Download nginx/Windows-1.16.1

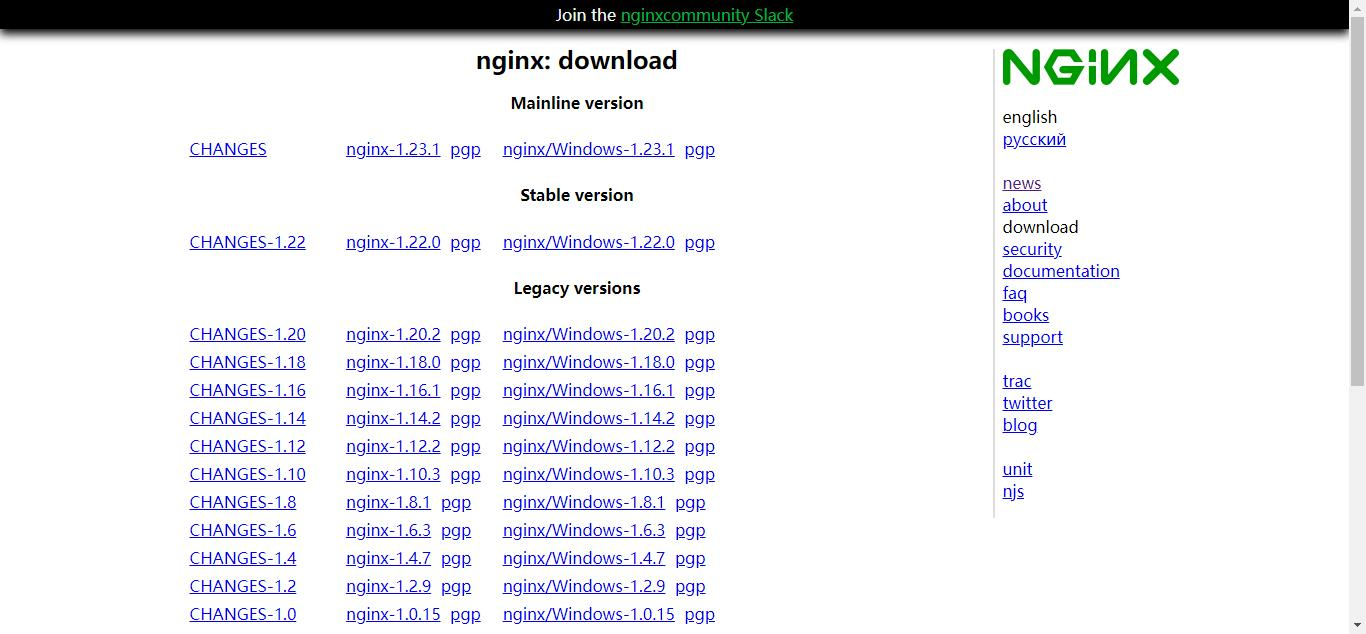[x=589, y=390]
